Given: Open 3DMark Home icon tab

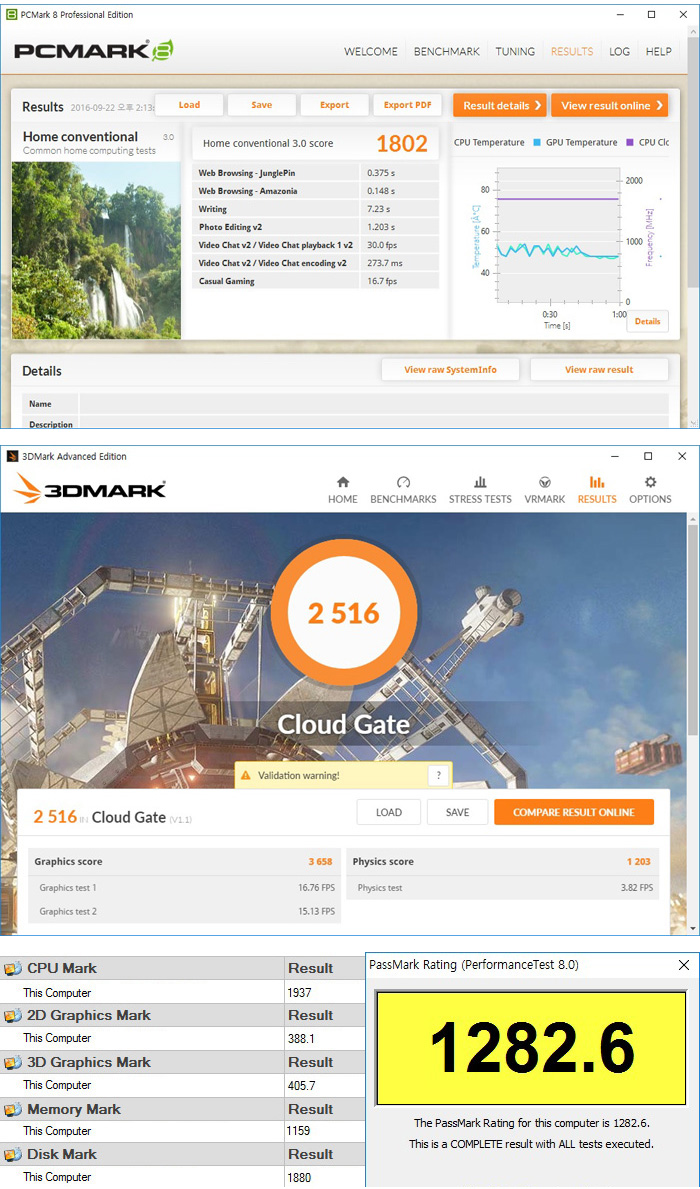Looking at the screenshot, I should point(343,482).
